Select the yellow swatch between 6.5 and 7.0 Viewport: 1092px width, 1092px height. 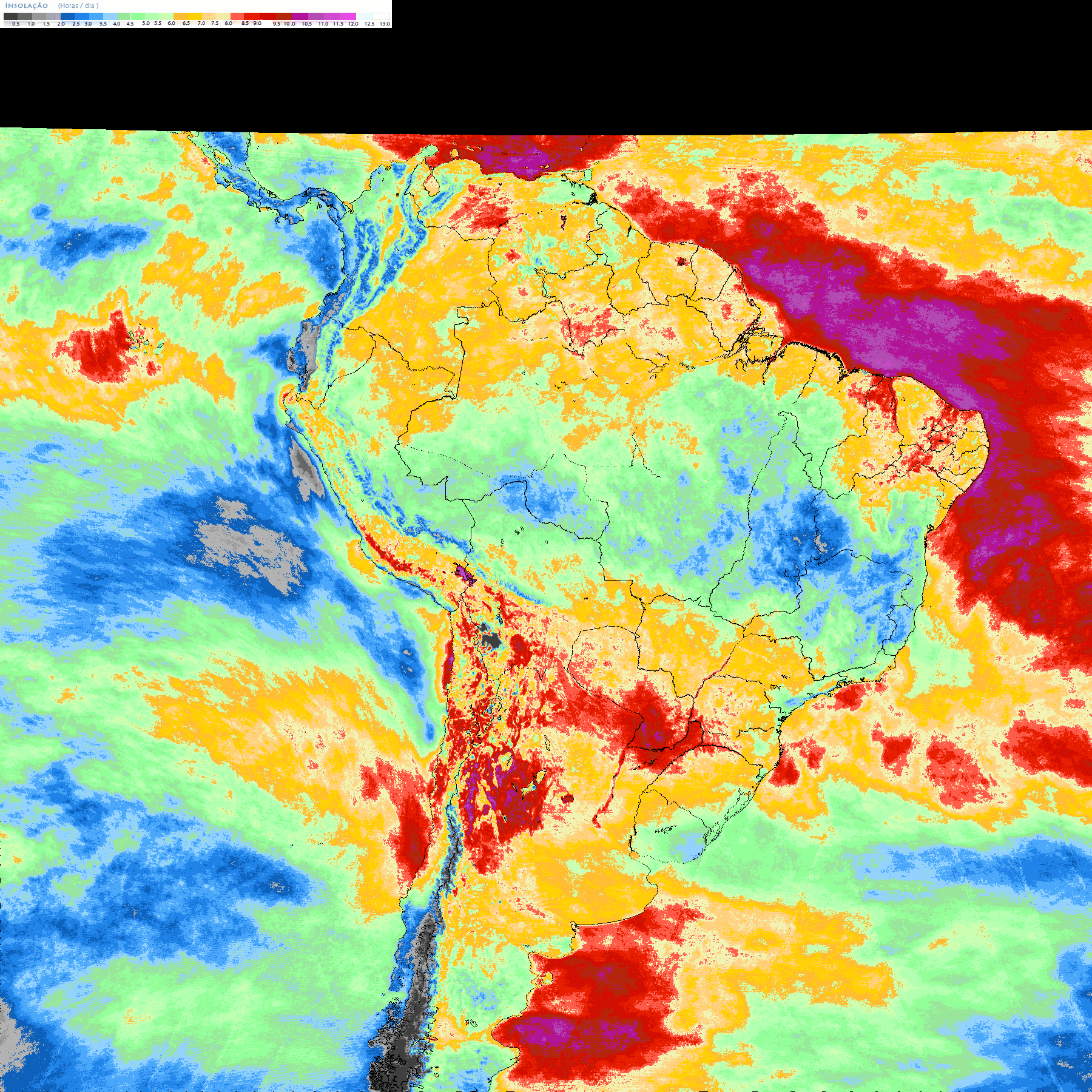[x=195, y=16]
